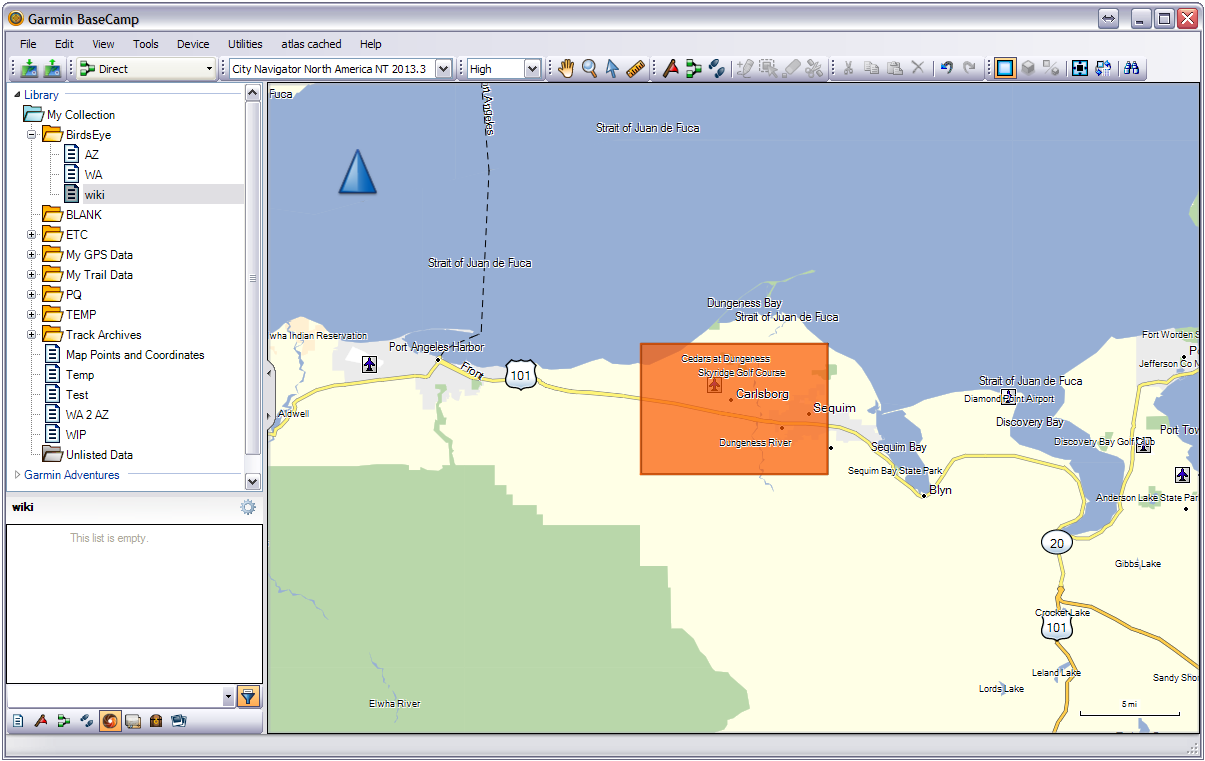Toggle the BirdsEye imagery list filter
This screenshot has width=1205, height=761.
coord(110,720)
